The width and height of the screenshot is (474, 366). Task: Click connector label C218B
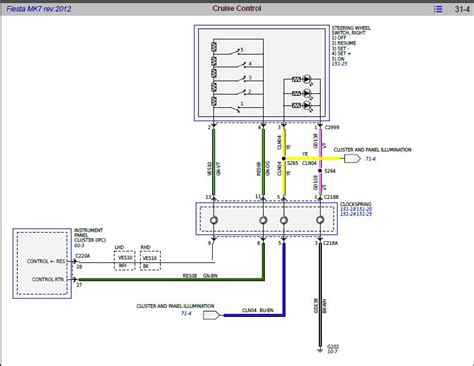point(332,197)
